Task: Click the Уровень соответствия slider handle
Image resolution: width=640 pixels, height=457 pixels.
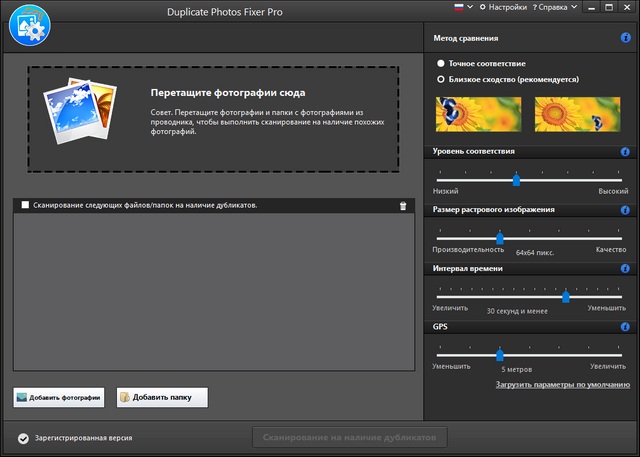Action: tap(516, 180)
